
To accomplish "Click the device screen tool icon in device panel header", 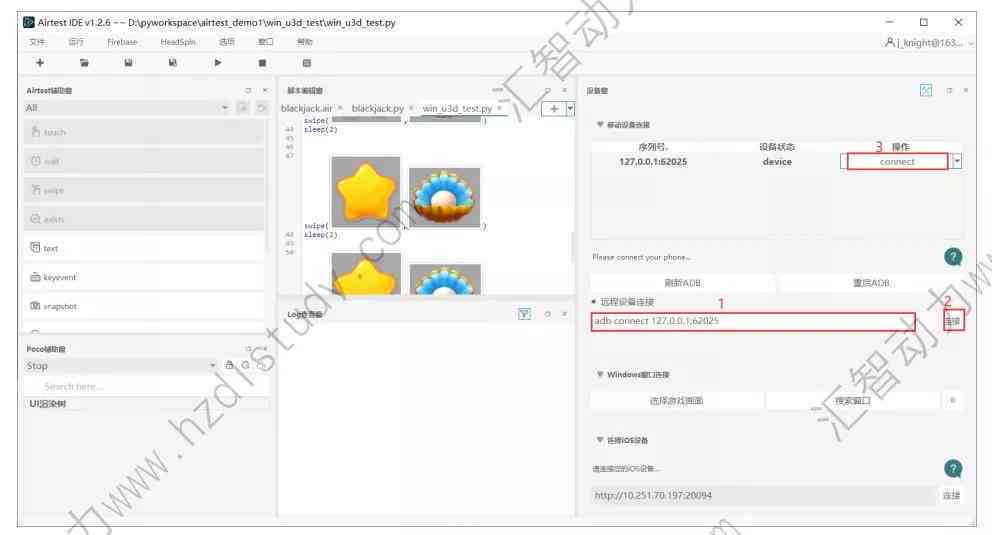I will coord(926,90).
